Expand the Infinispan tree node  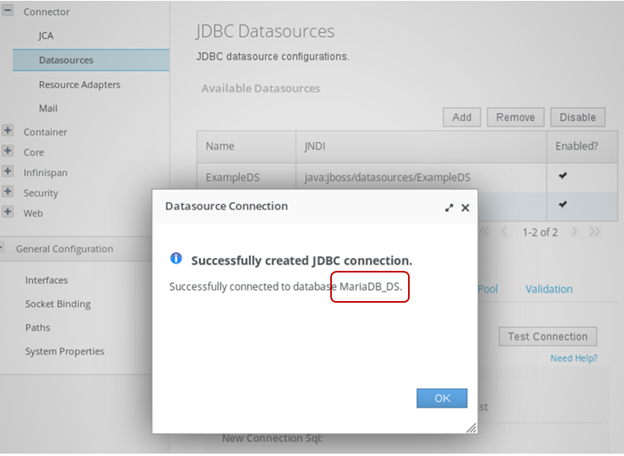(8, 172)
